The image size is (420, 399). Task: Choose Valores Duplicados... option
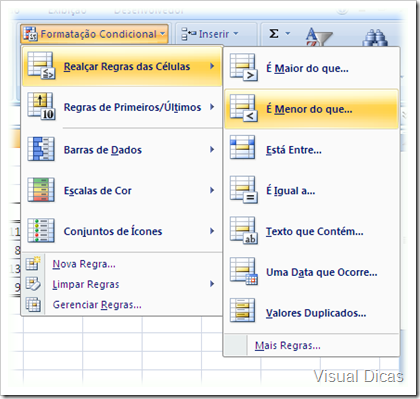[x=316, y=313]
